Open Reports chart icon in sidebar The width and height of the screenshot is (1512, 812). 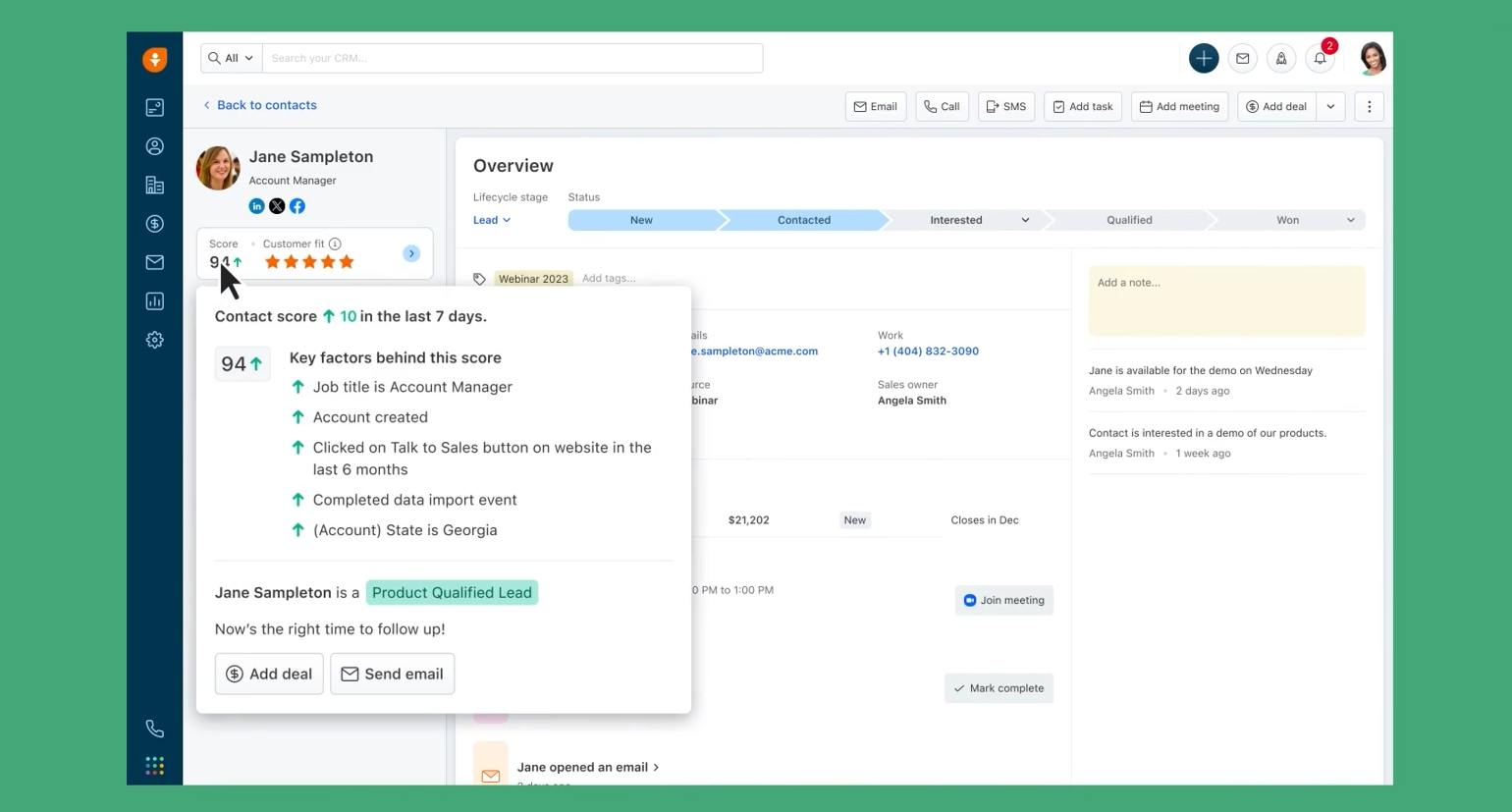pyautogui.click(x=154, y=301)
